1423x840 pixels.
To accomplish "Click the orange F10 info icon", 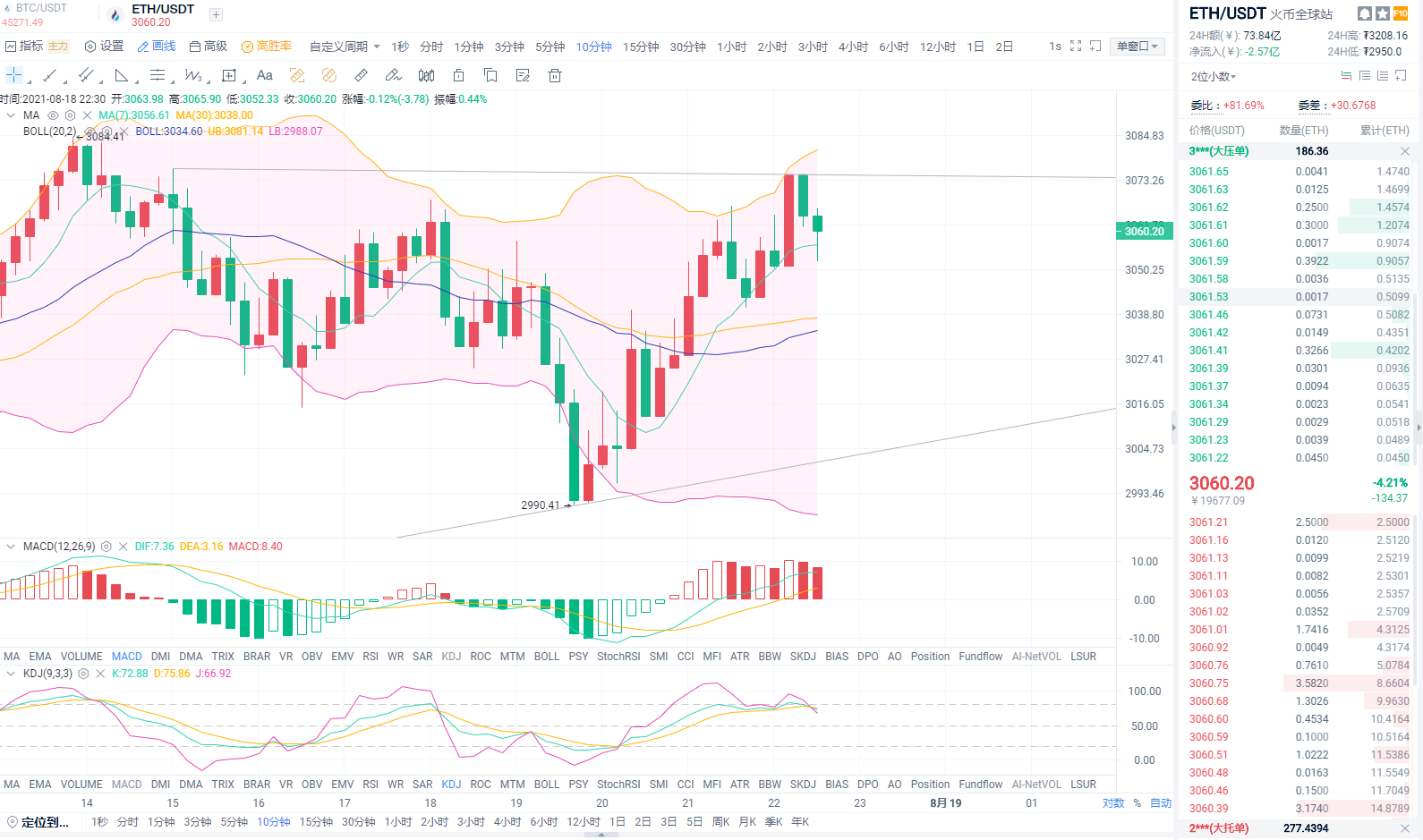I will [x=1401, y=13].
